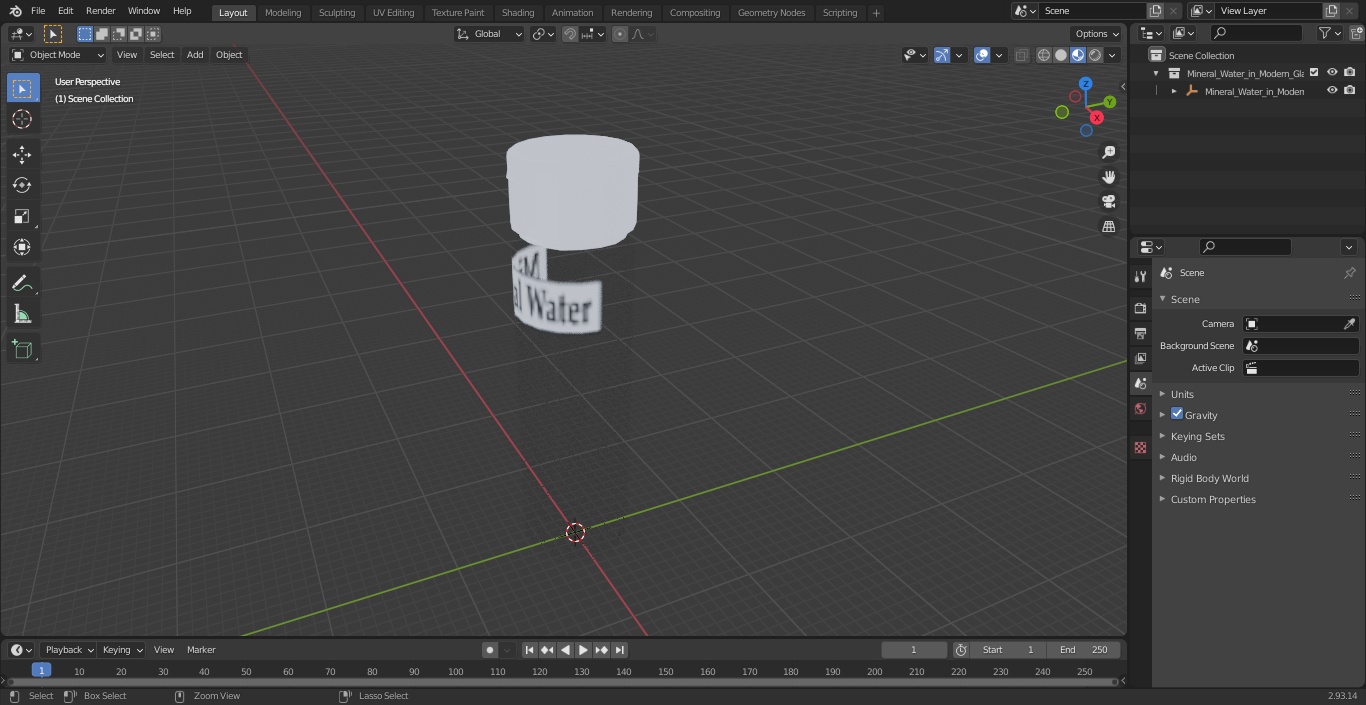Select the Measure ruler tool

point(23,314)
